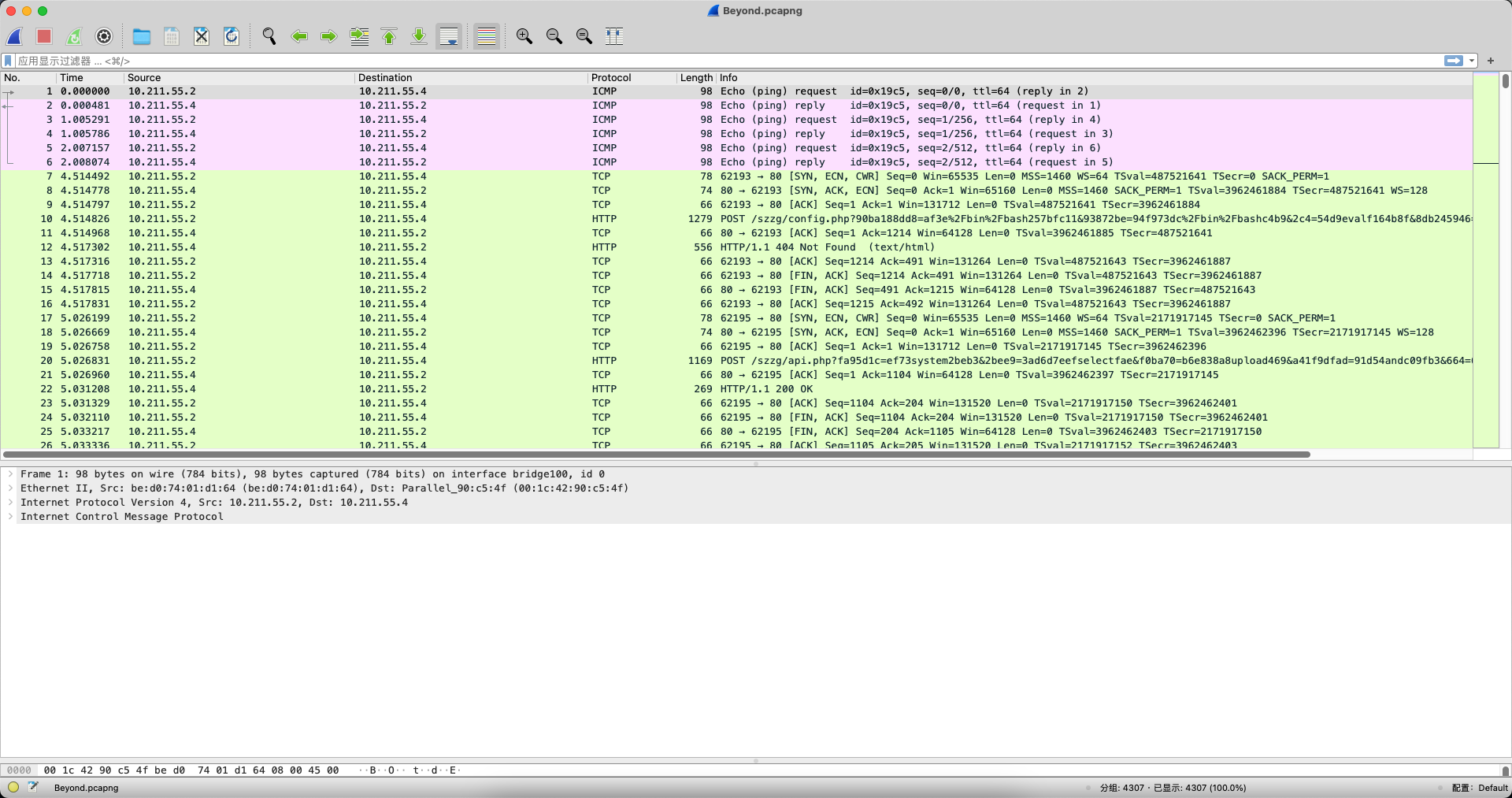Viewport: 1512px width, 798px height.
Task: Open find packet with the magnifier icon
Action: click(269, 36)
